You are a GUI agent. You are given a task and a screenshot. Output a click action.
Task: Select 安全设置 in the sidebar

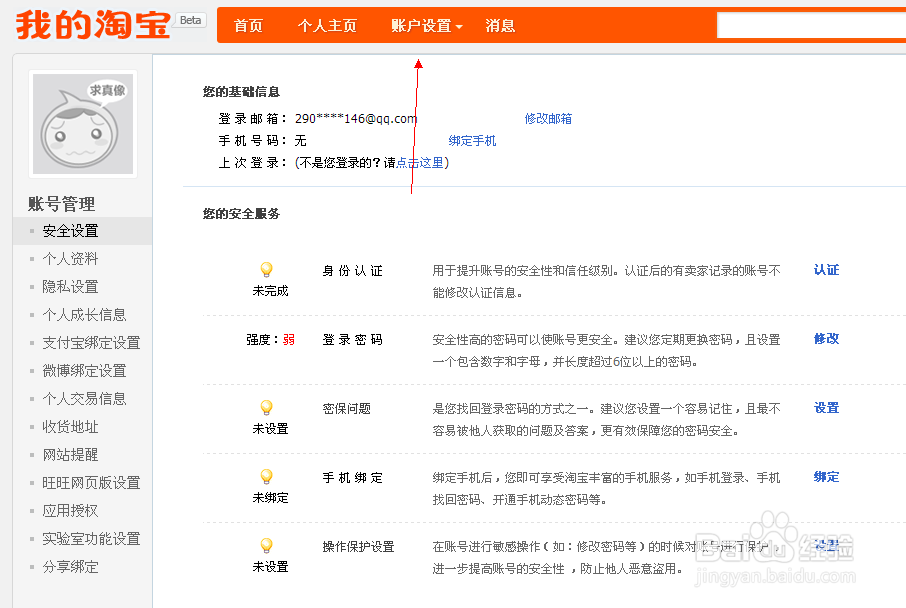tap(83, 231)
